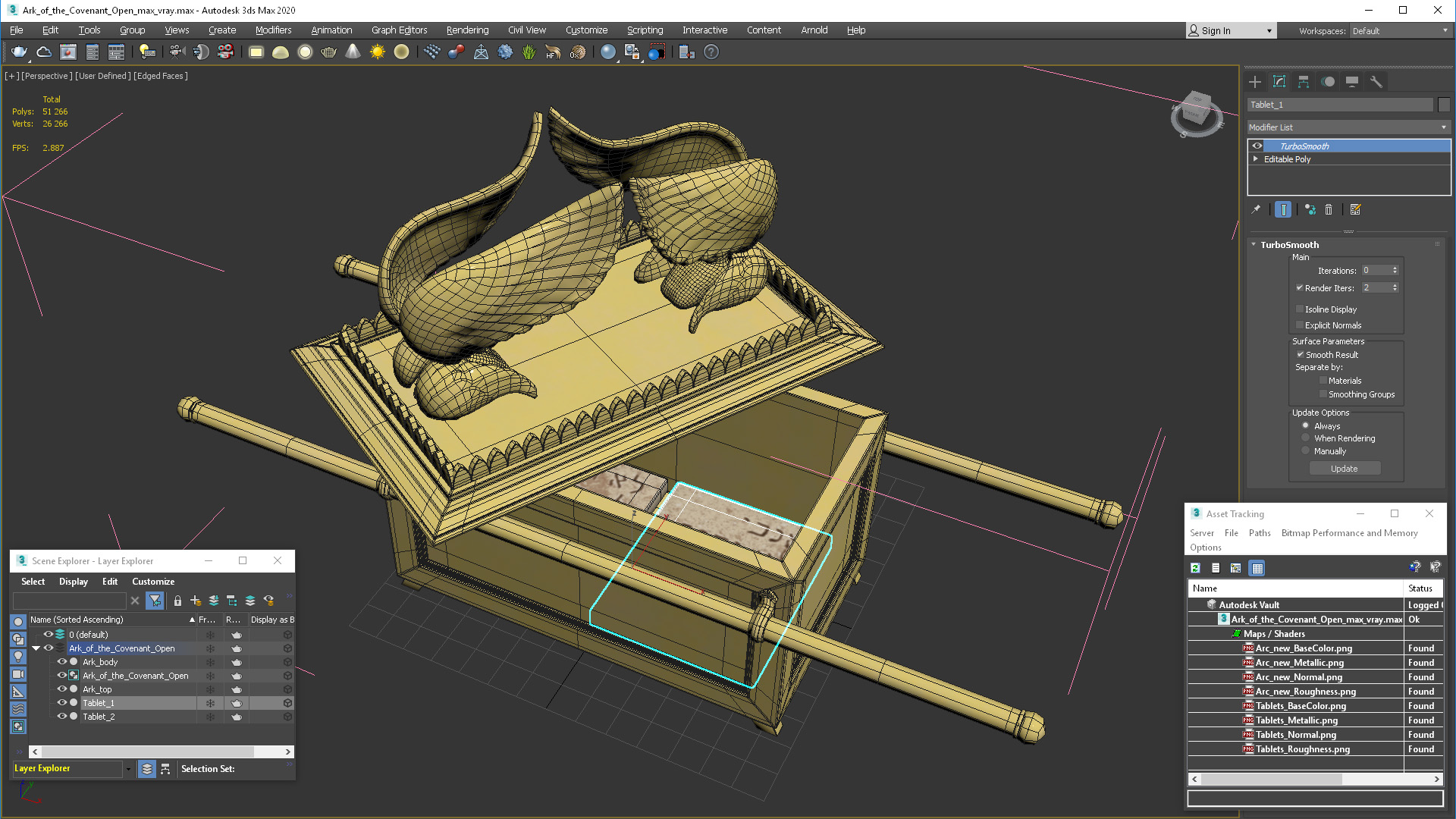Open the Motion panel icon
The width and height of the screenshot is (1456, 819).
tap(1328, 82)
